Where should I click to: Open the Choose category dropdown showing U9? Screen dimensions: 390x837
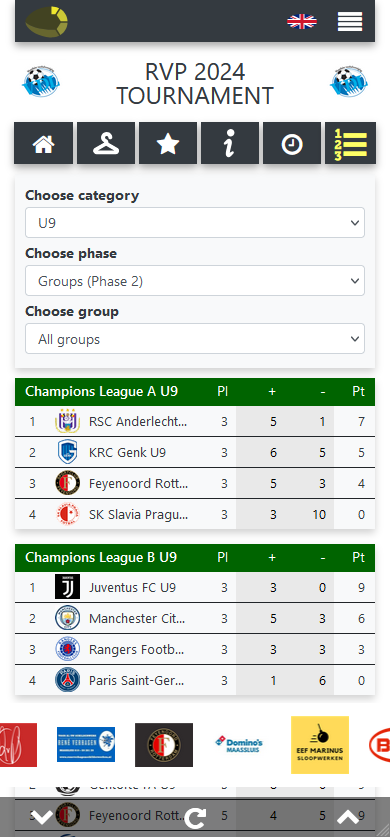pyautogui.click(x=195, y=223)
